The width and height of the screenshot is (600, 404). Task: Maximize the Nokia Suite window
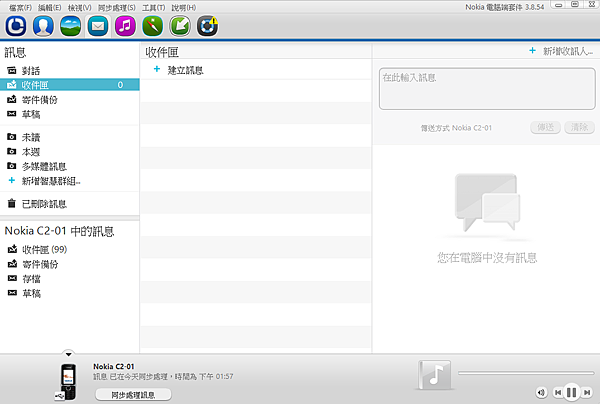pyautogui.click(x=575, y=4)
